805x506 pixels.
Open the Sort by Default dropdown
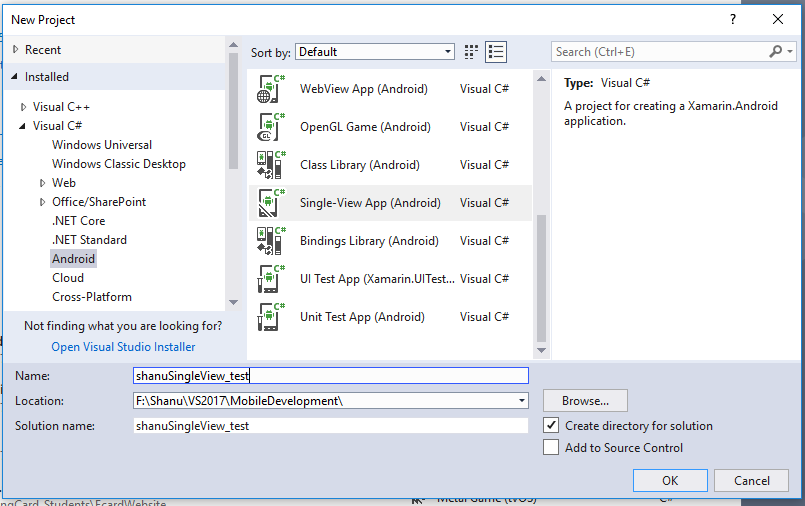[x=375, y=52]
